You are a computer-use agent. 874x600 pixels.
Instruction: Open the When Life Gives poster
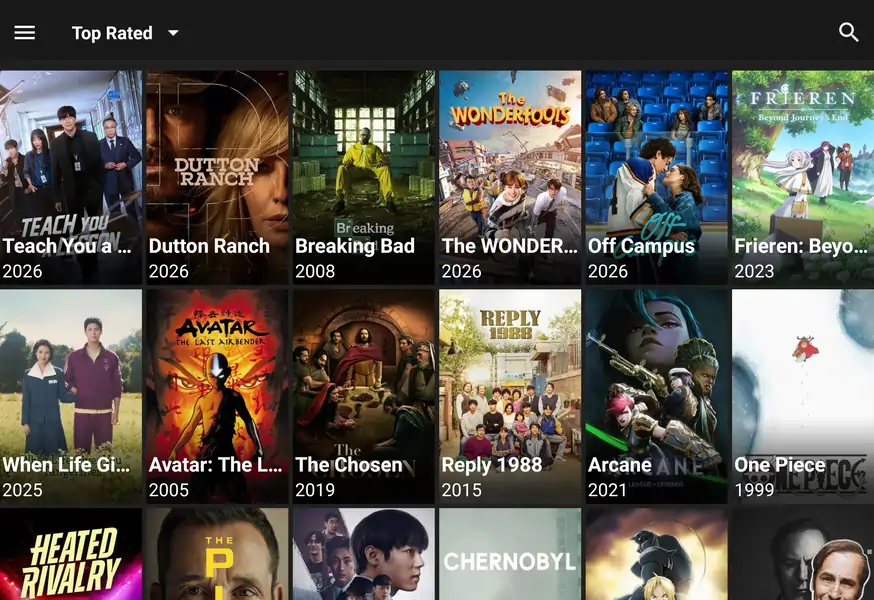[x=71, y=396]
